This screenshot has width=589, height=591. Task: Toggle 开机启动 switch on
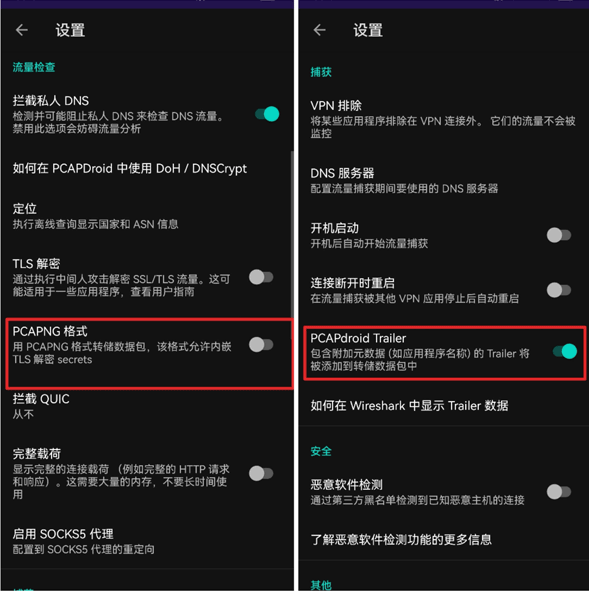559,235
